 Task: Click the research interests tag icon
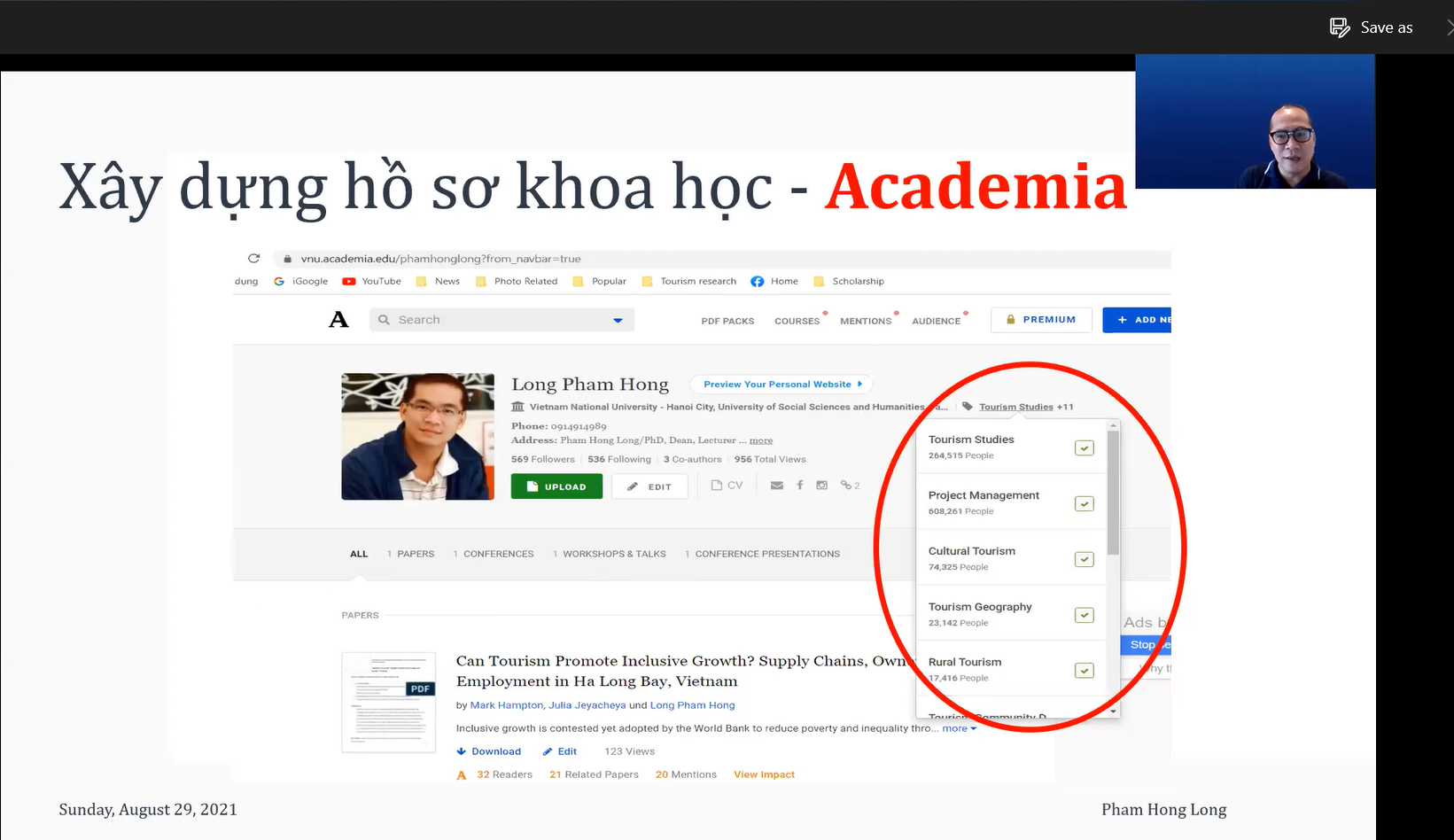tap(968, 407)
